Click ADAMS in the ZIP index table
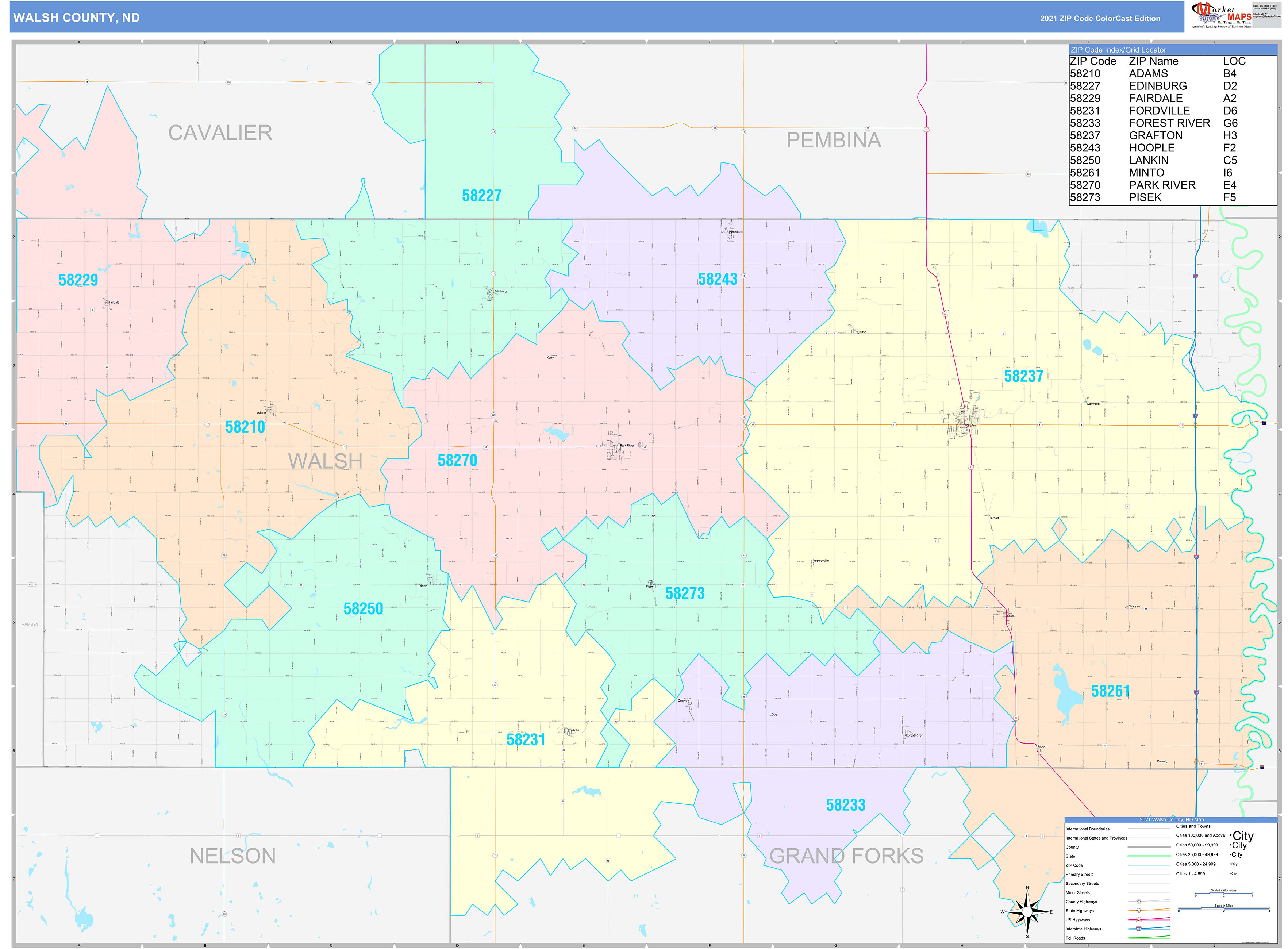The width and height of the screenshot is (1288, 949). [1148, 73]
